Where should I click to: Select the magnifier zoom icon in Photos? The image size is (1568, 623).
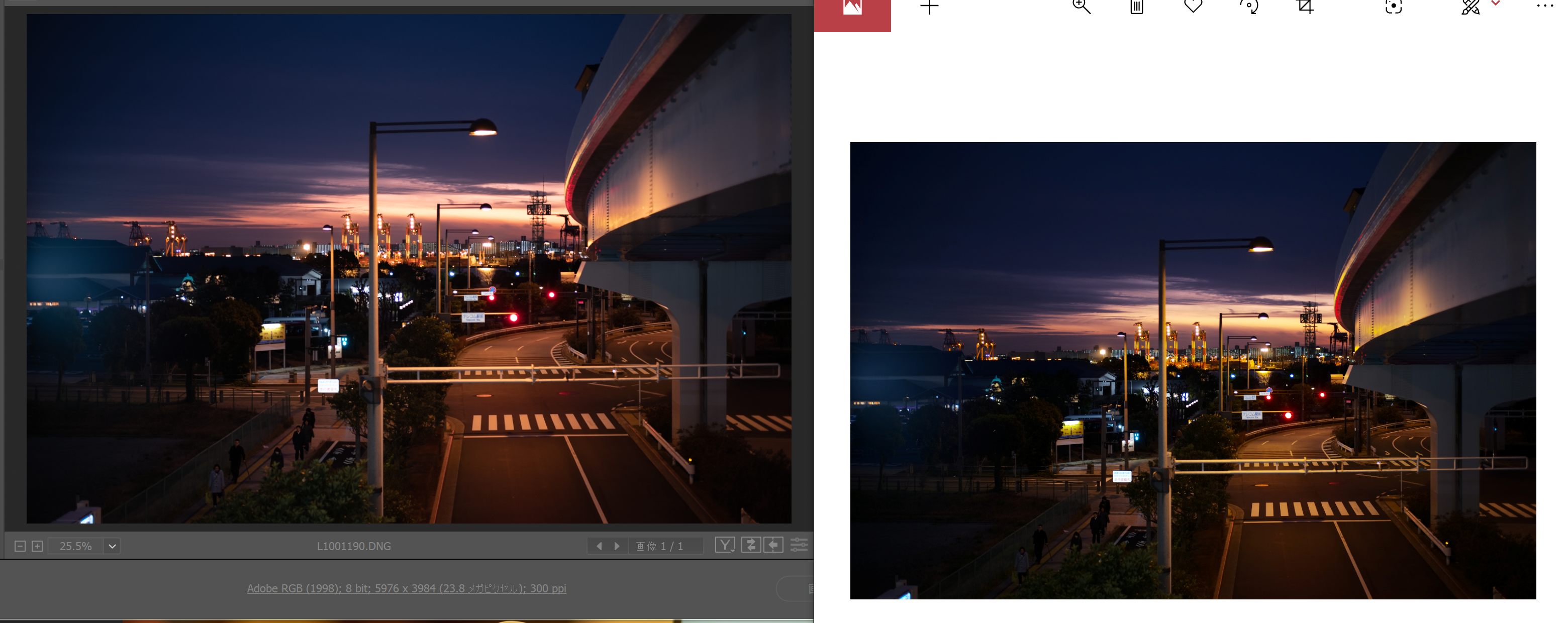1081,7
